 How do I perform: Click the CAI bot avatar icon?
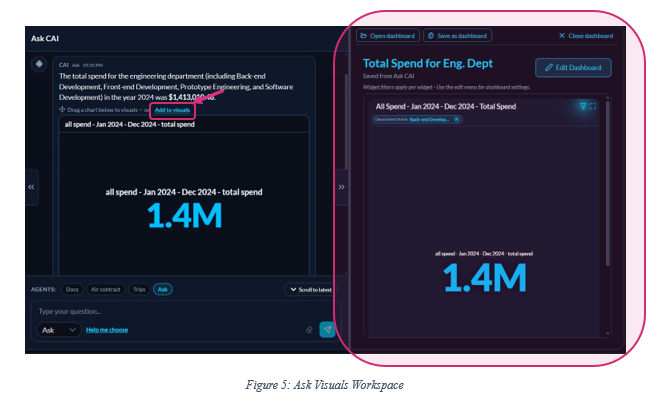[x=39, y=64]
